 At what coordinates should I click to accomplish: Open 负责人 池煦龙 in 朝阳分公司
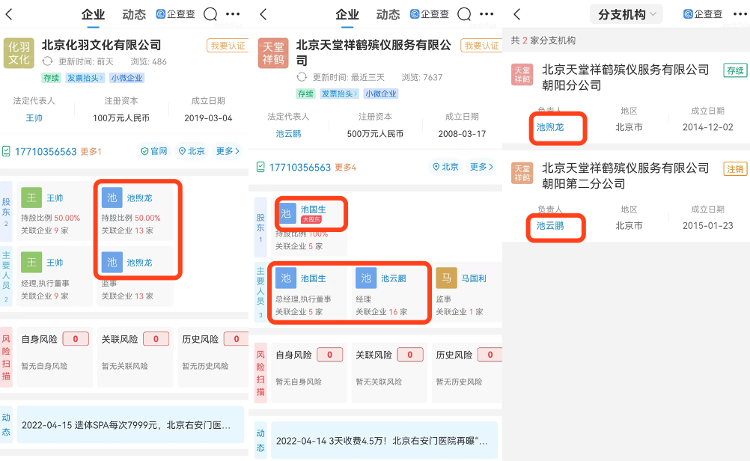[550, 127]
